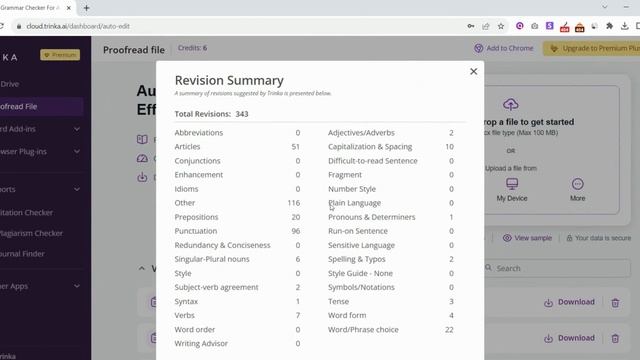Click the Revision Summary heading

click(x=229, y=80)
